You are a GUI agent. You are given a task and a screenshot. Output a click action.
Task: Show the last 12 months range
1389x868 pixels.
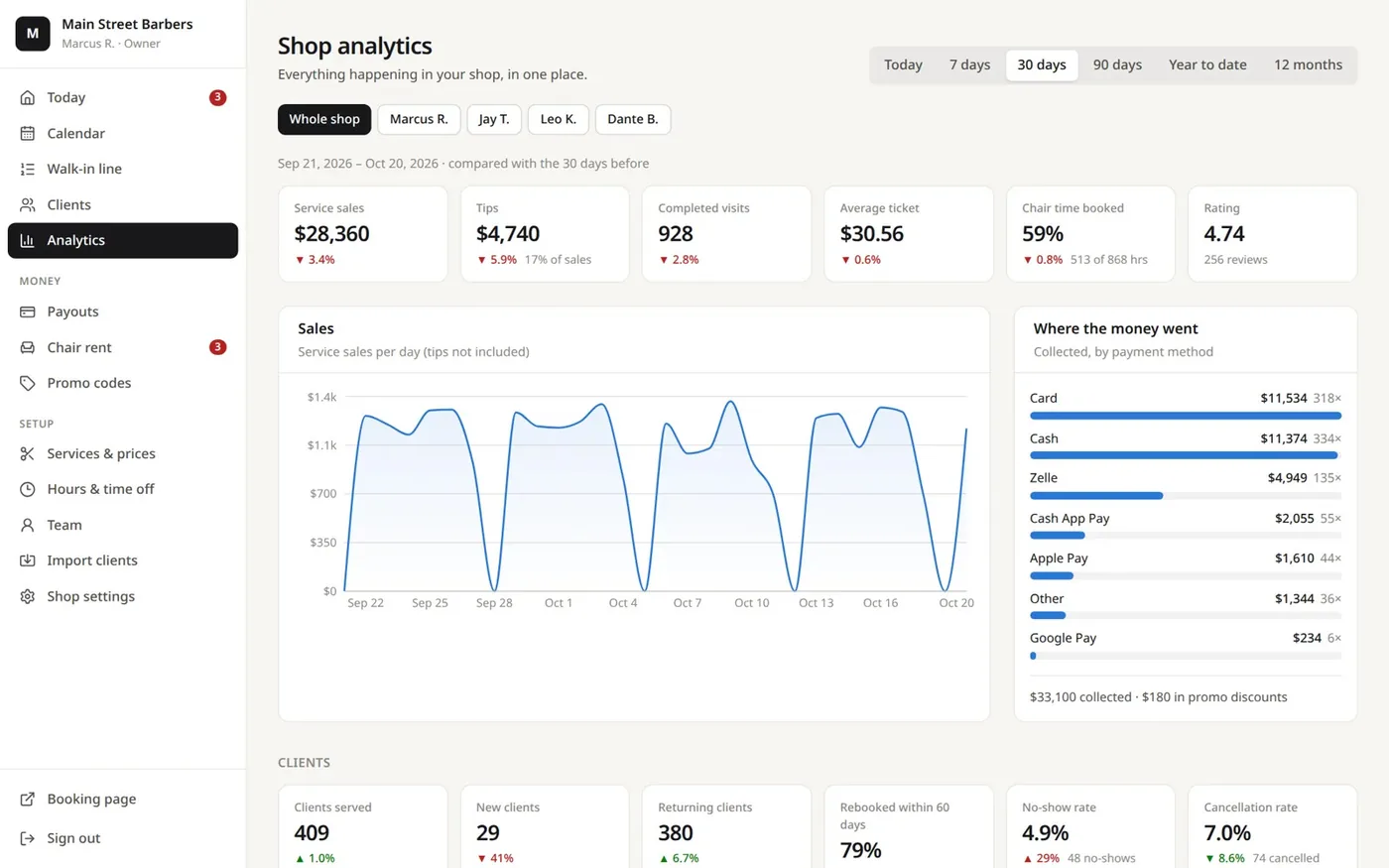click(x=1308, y=64)
